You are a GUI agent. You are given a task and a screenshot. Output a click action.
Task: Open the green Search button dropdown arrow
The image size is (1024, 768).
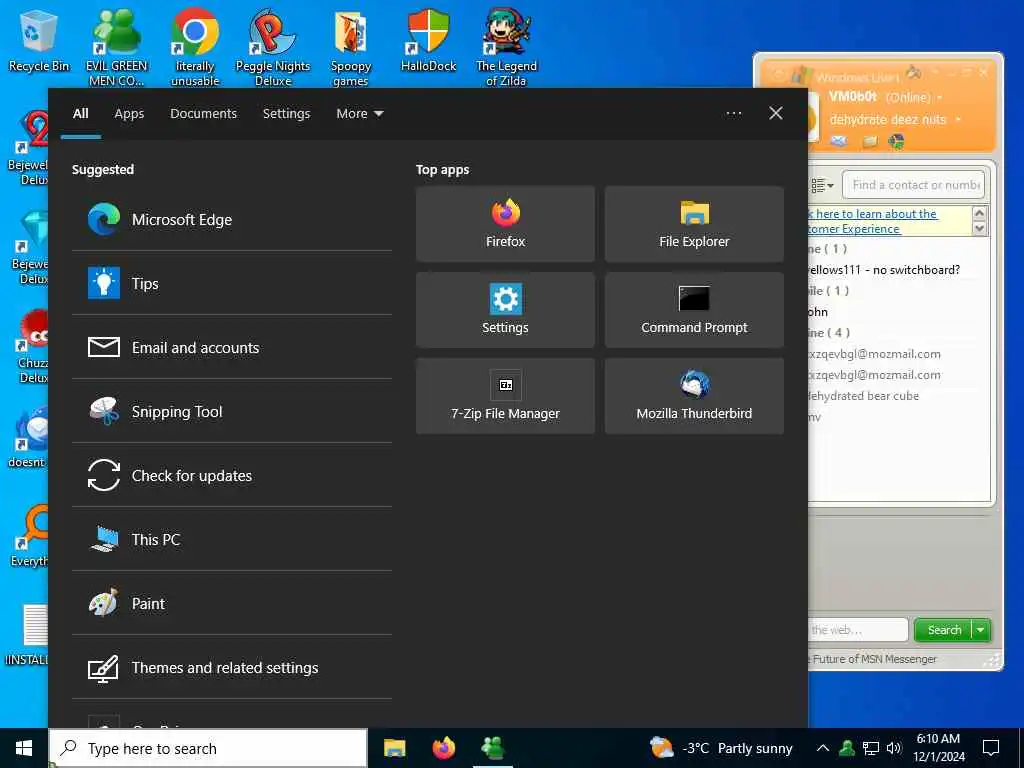(981, 630)
